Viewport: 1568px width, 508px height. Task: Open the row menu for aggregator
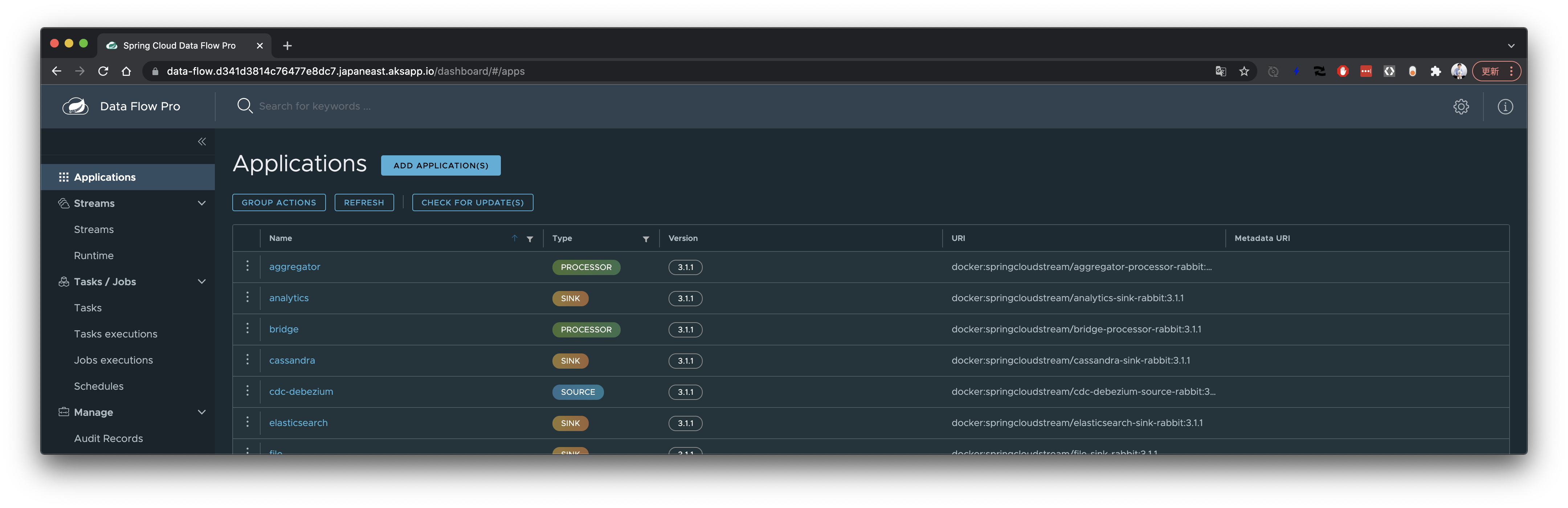coord(247,266)
